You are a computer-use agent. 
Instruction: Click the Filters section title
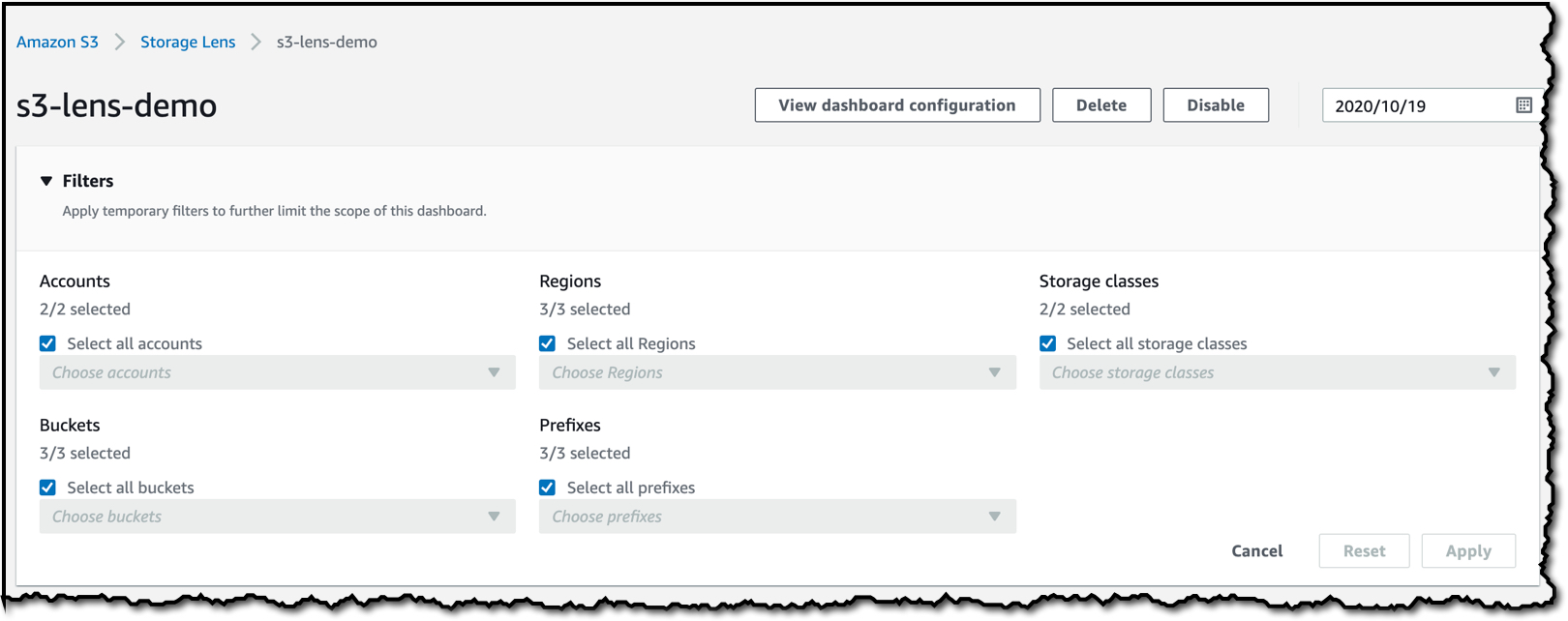coord(88,181)
